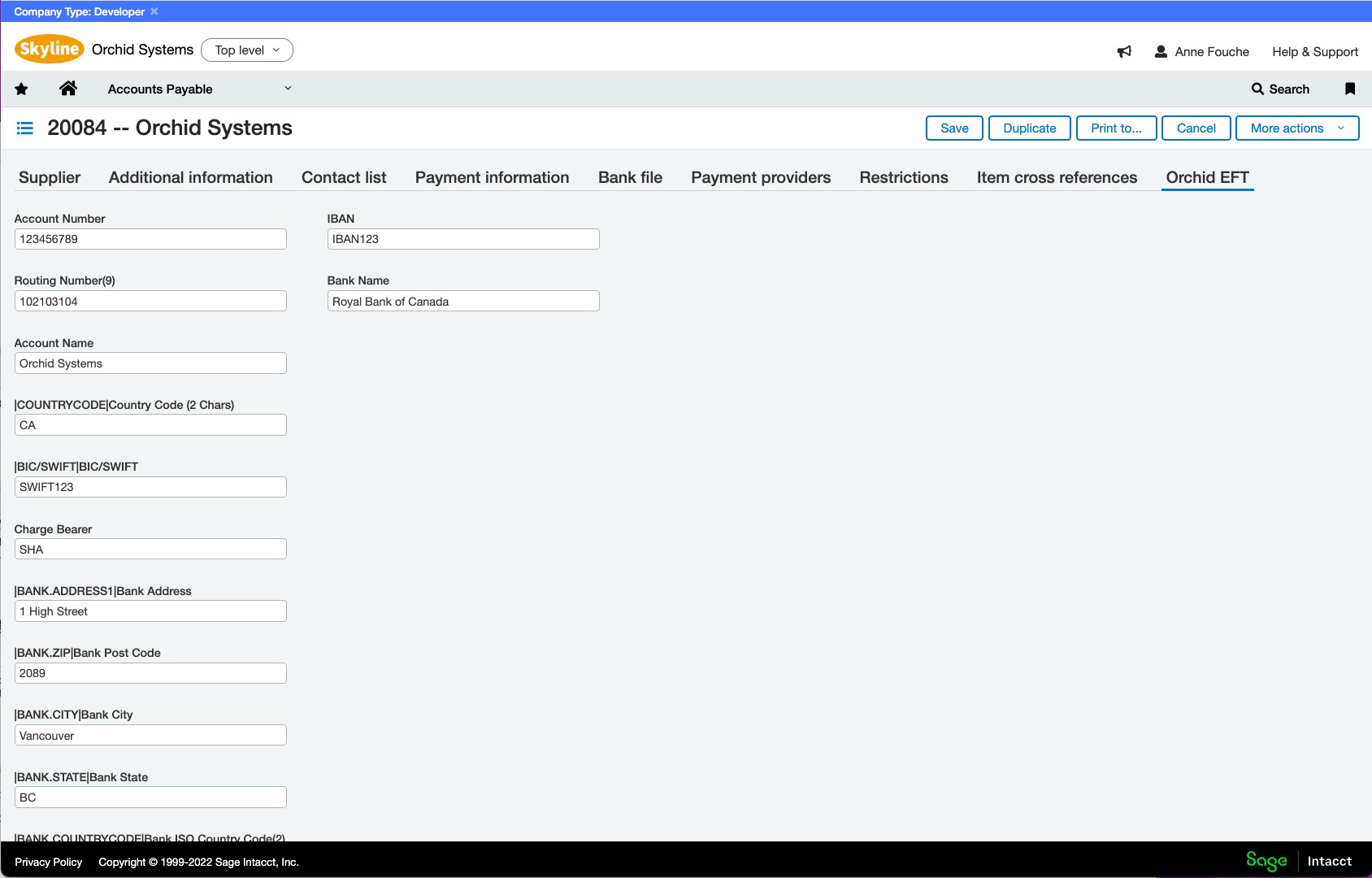Open the Additional information tab

click(x=191, y=177)
